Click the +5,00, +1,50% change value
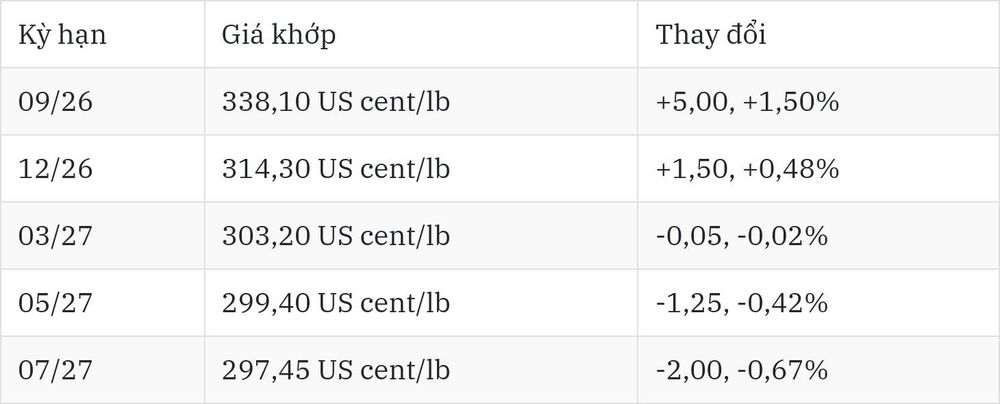The image size is (1000, 404). coord(747,102)
